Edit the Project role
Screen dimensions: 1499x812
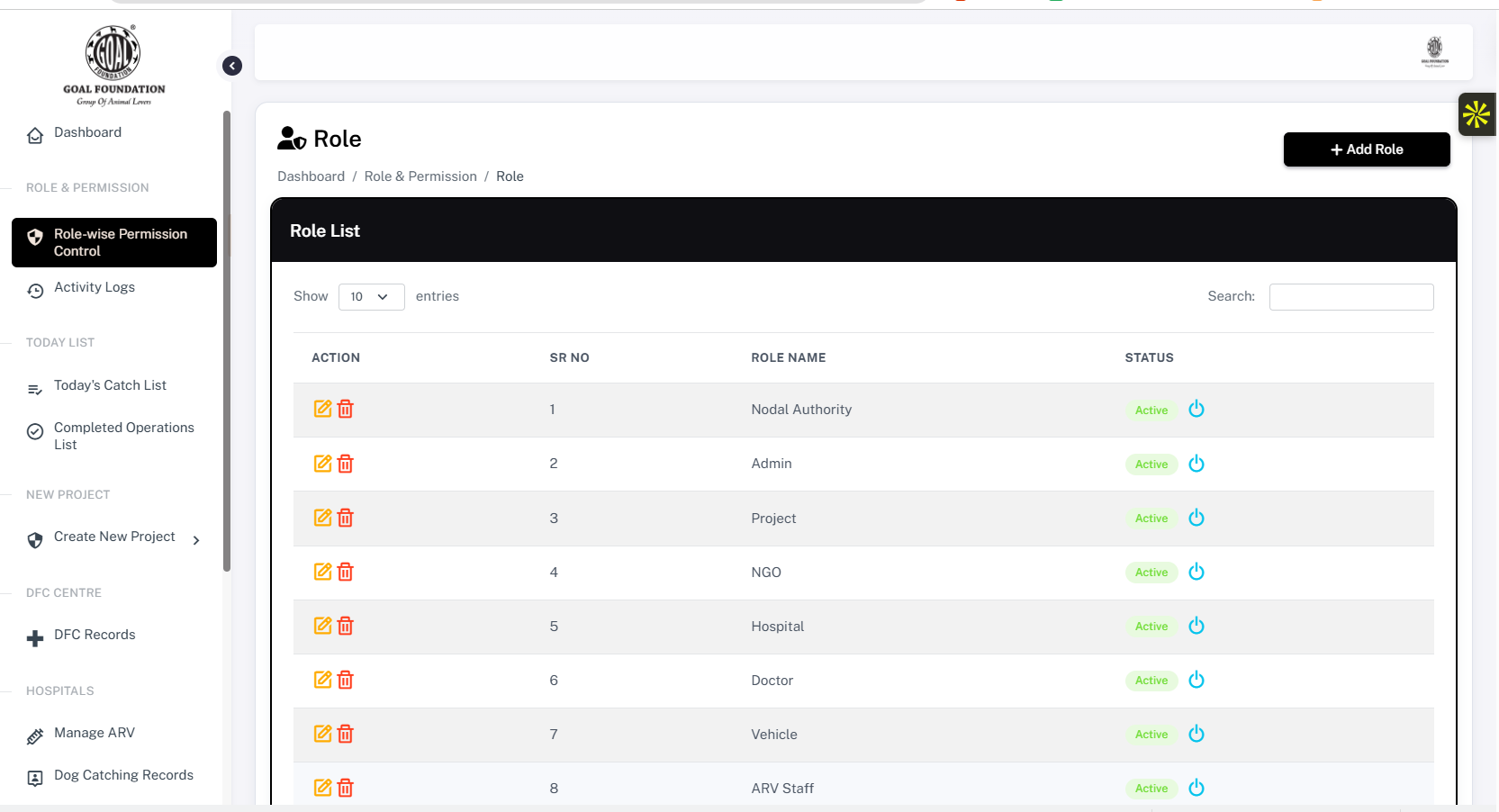322,518
